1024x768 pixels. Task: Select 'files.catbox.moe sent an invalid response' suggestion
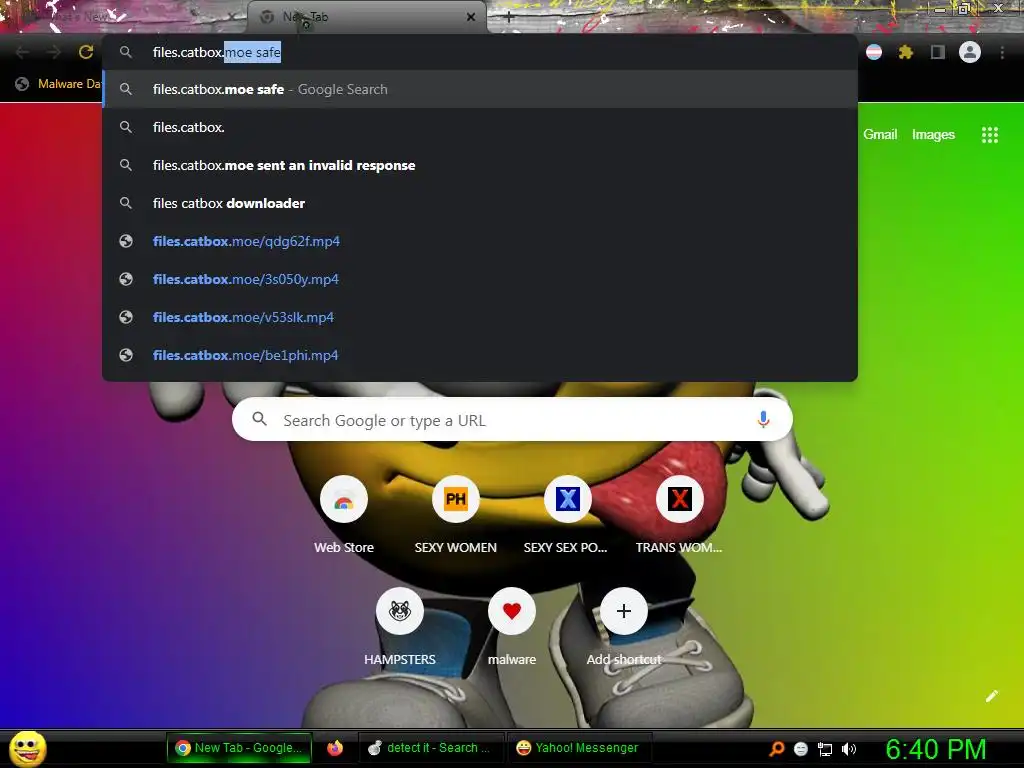(x=480, y=165)
